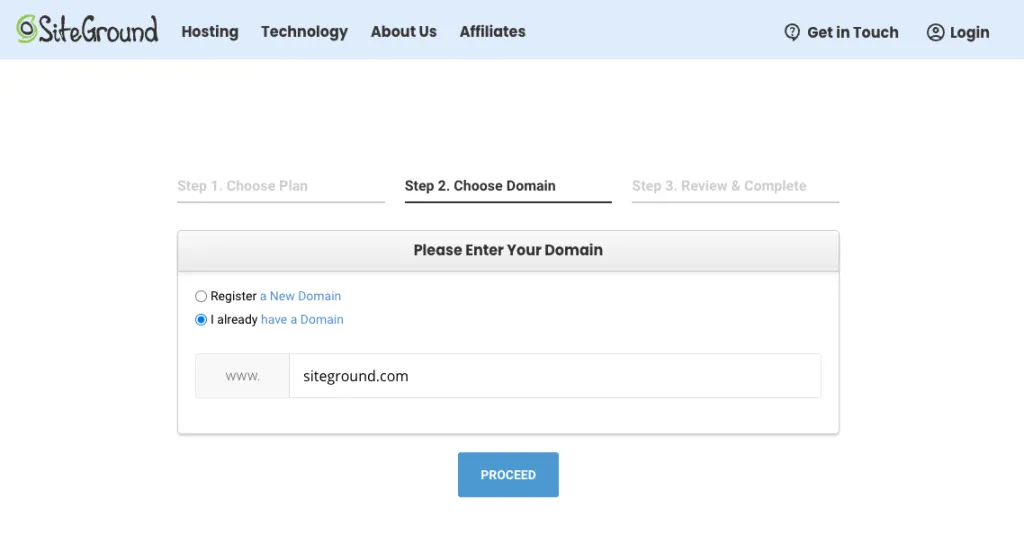Select the Step 2. Choose Domain tab
Screen dimensions: 1024x535
(480, 186)
